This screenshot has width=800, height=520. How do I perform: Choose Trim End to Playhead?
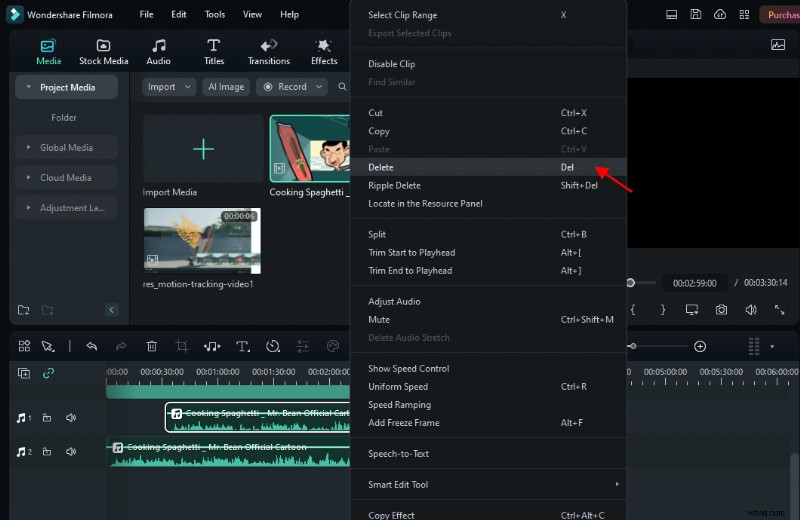[488, 270]
